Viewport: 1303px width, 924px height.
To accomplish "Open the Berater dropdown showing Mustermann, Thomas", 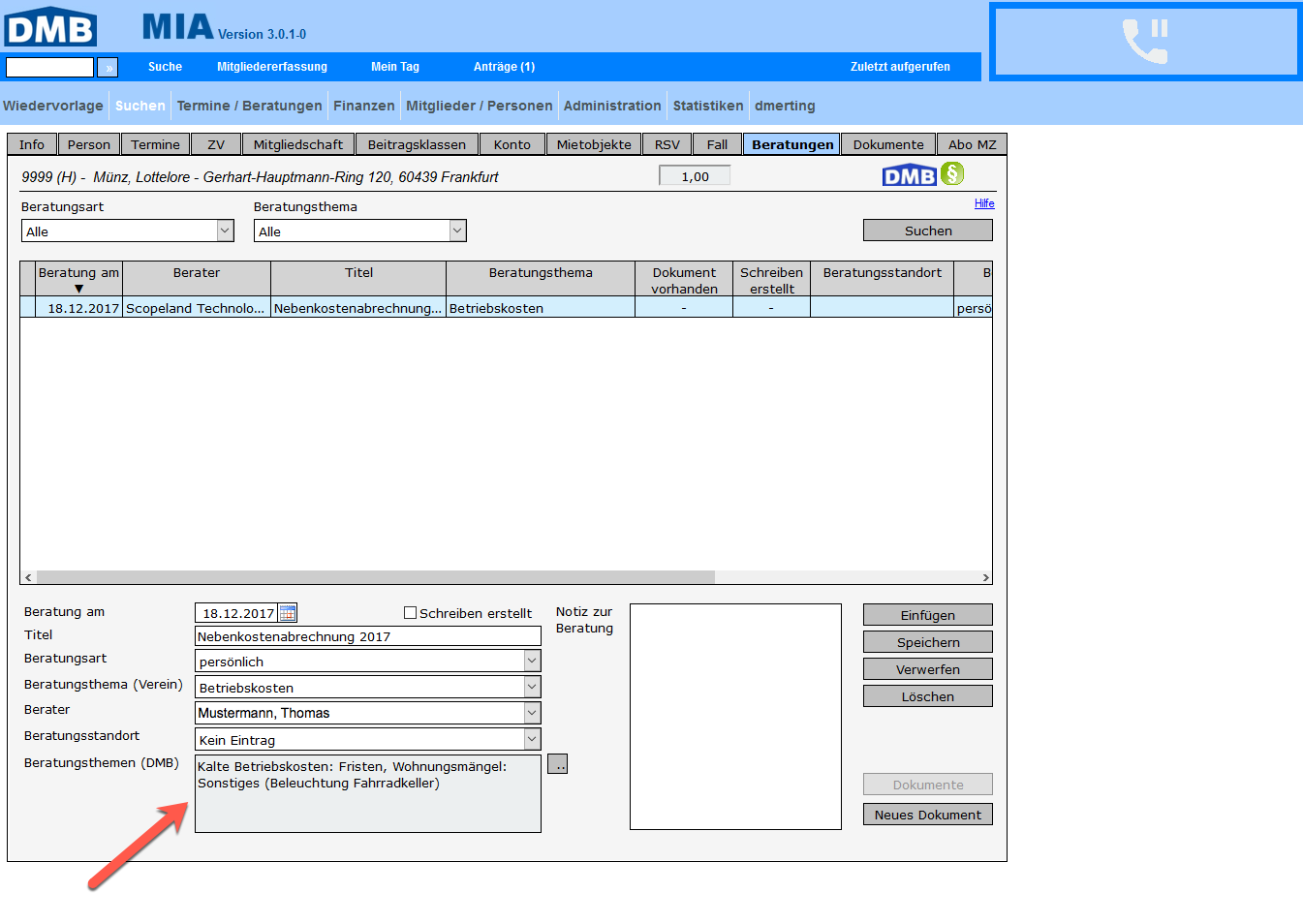I will [532, 713].
